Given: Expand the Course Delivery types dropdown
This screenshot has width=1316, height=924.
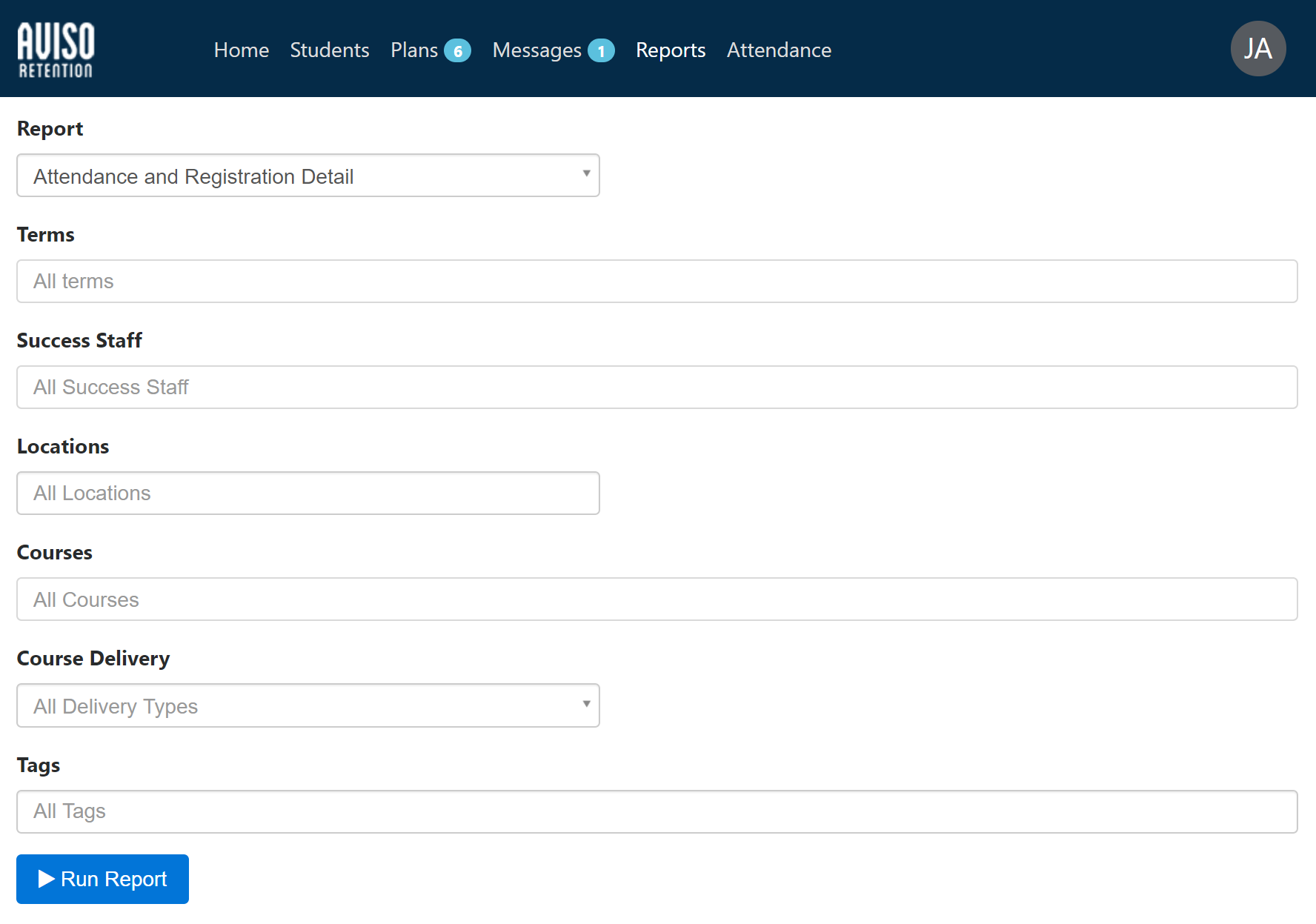Looking at the screenshot, I should [308, 705].
